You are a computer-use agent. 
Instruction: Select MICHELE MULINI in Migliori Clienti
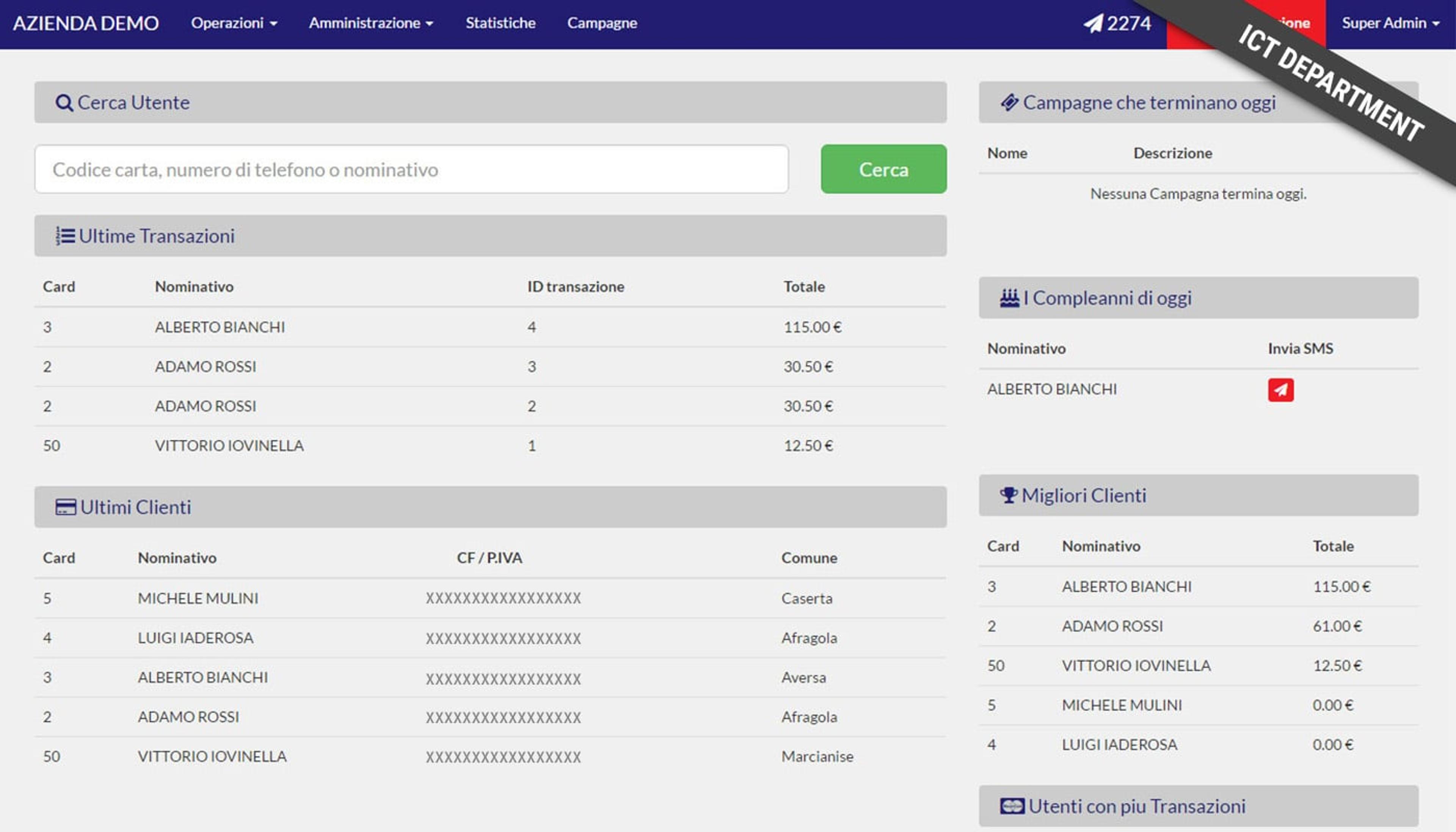pos(1122,705)
